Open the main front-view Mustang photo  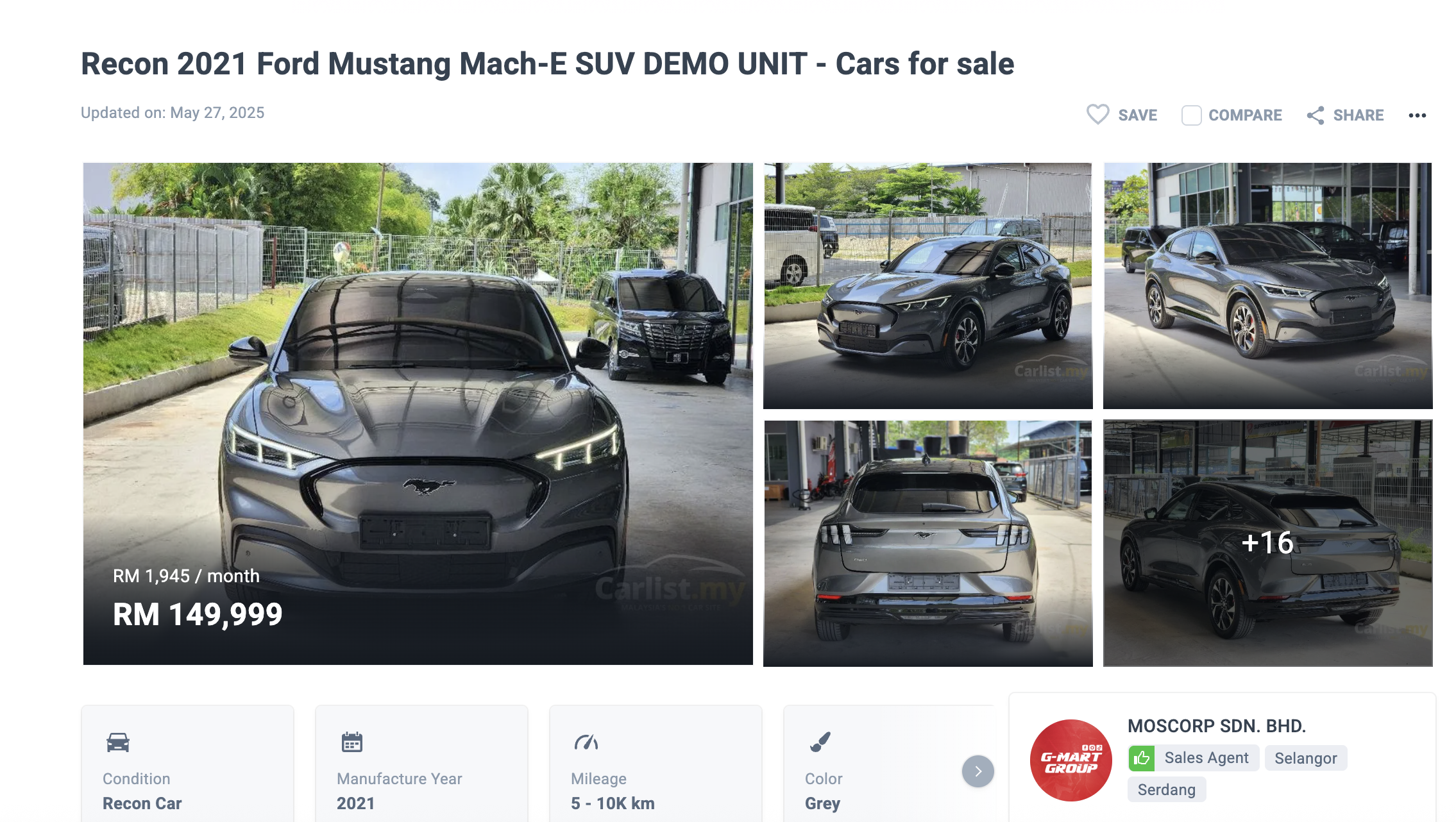point(418,414)
